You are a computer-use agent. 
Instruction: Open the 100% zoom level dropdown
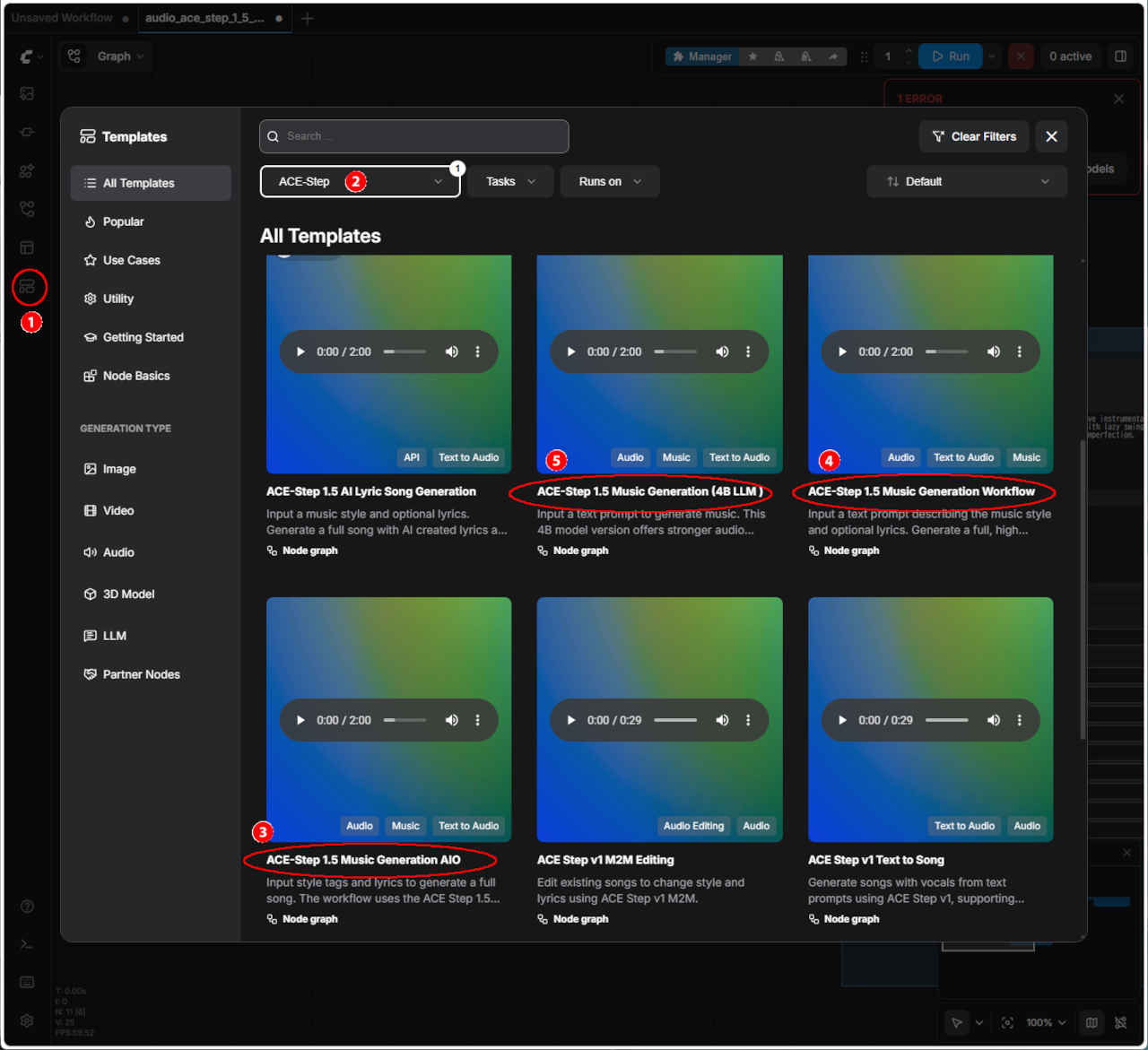pyautogui.click(x=1046, y=1022)
